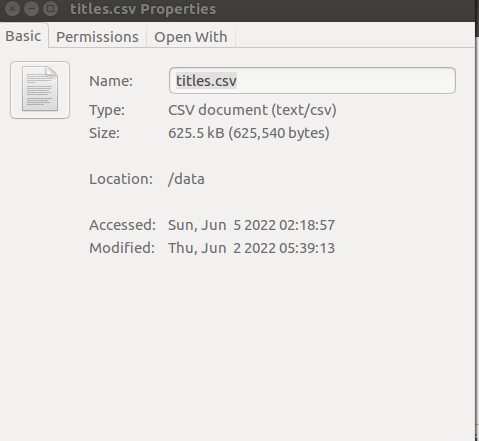The width and height of the screenshot is (479, 441).
Task: Switch to the Basic tab
Action: coord(23,36)
